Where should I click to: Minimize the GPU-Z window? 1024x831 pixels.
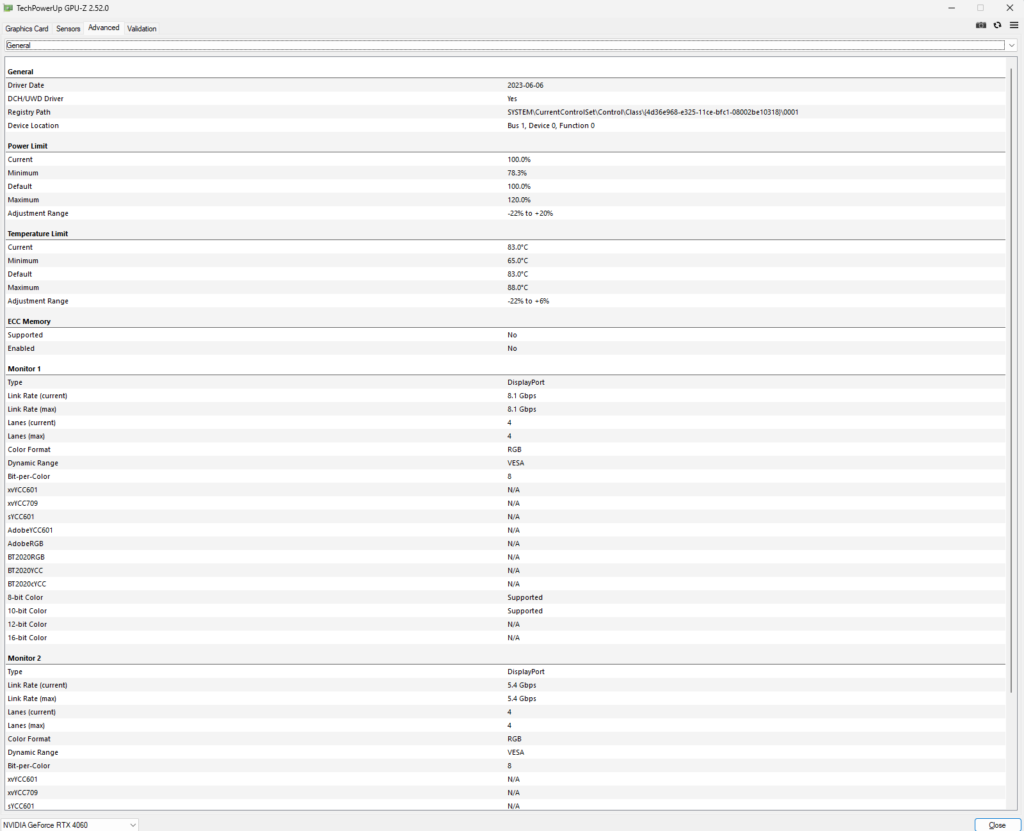952,8
